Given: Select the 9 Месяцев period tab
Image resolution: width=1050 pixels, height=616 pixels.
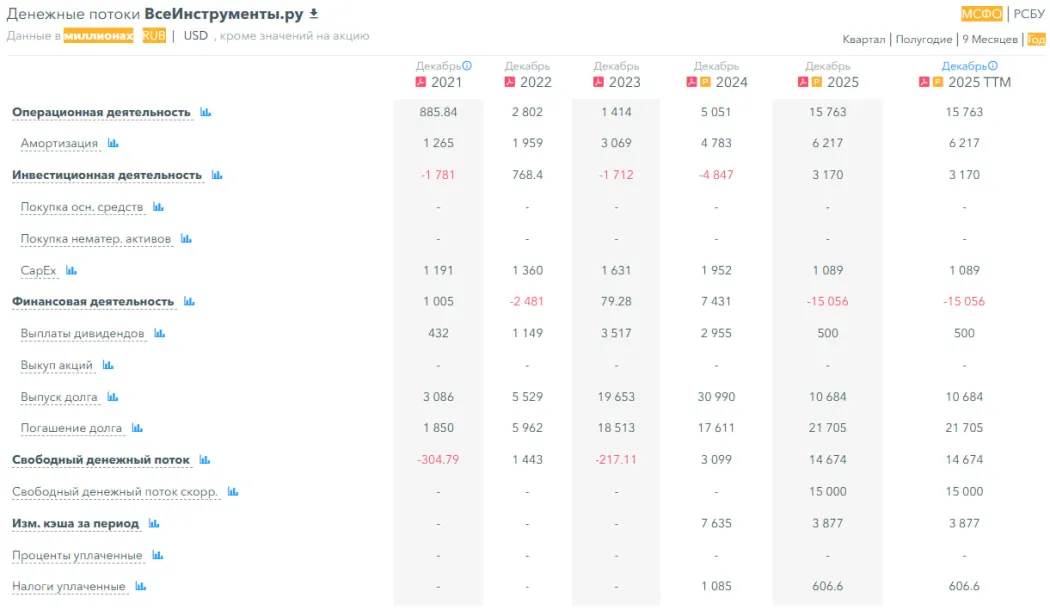Looking at the screenshot, I should (x=990, y=40).
